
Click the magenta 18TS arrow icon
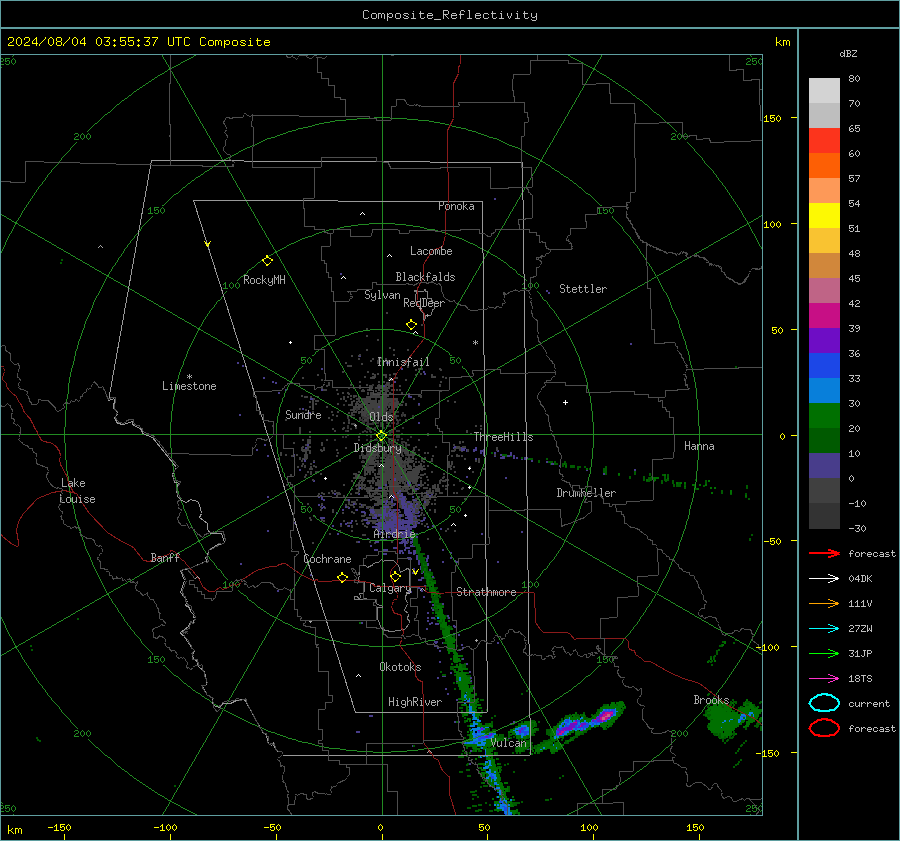pos(824,679)
